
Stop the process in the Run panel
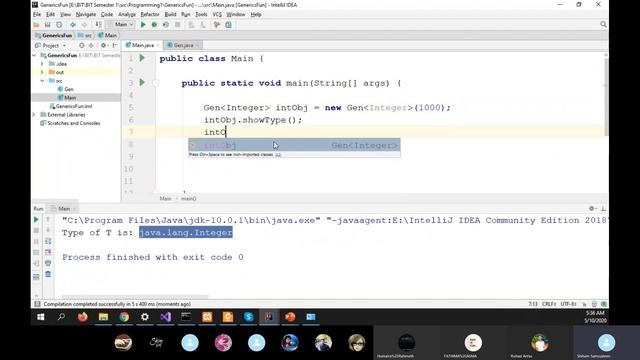36,230
